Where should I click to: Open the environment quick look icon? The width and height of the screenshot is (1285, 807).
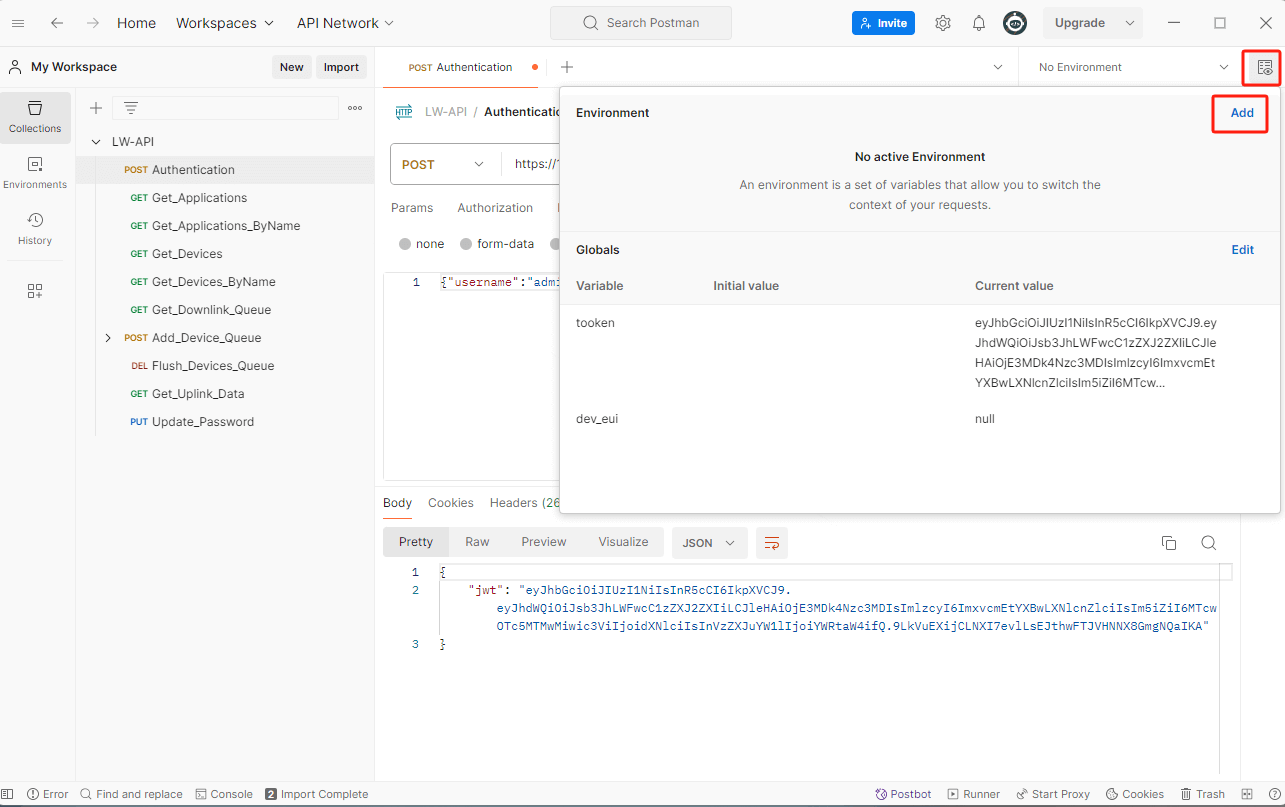pyautogui.click(x=1265, y=68)
